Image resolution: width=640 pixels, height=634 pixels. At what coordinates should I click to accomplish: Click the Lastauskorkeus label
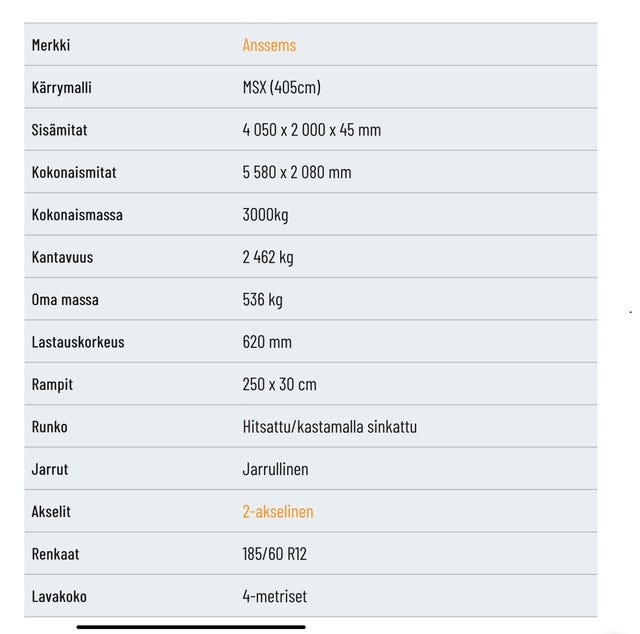tap(78, 342)
